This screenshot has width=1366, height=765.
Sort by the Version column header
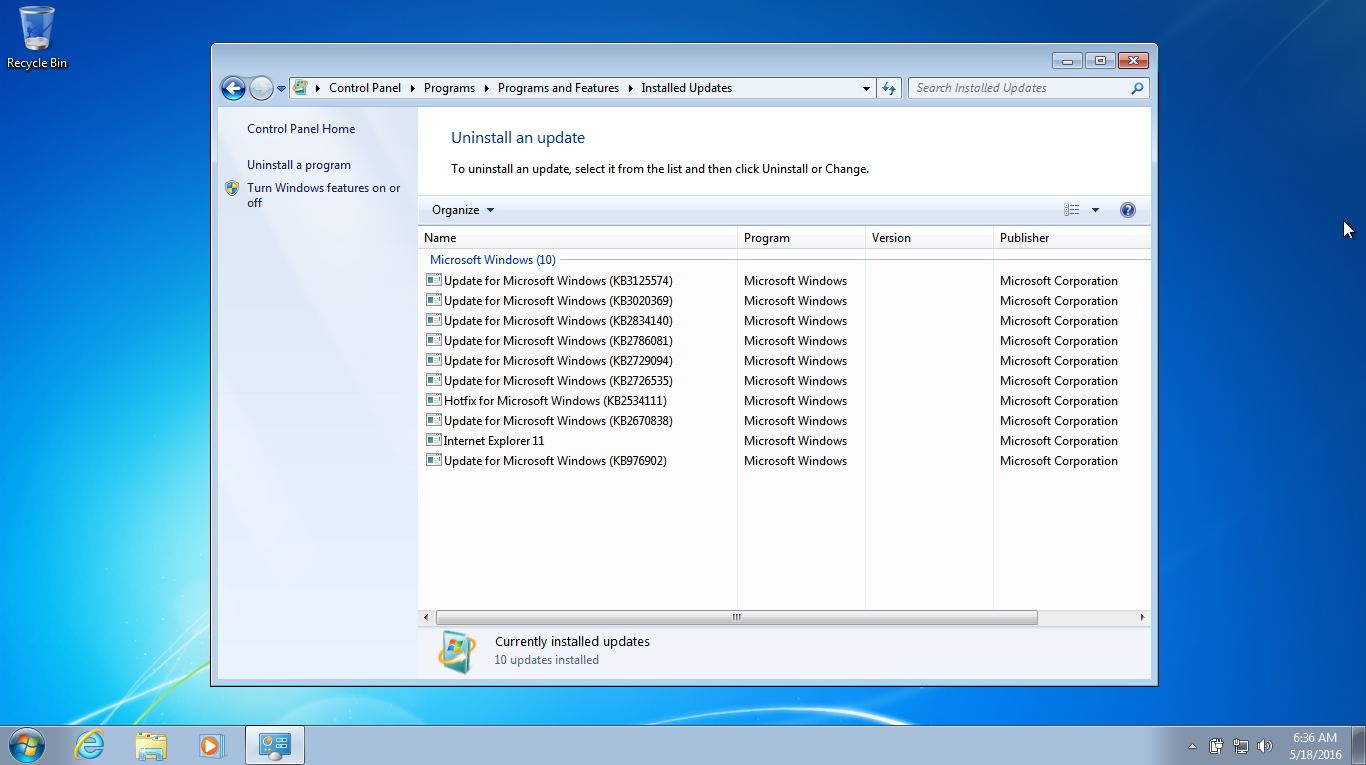click(x=929, y=238)
